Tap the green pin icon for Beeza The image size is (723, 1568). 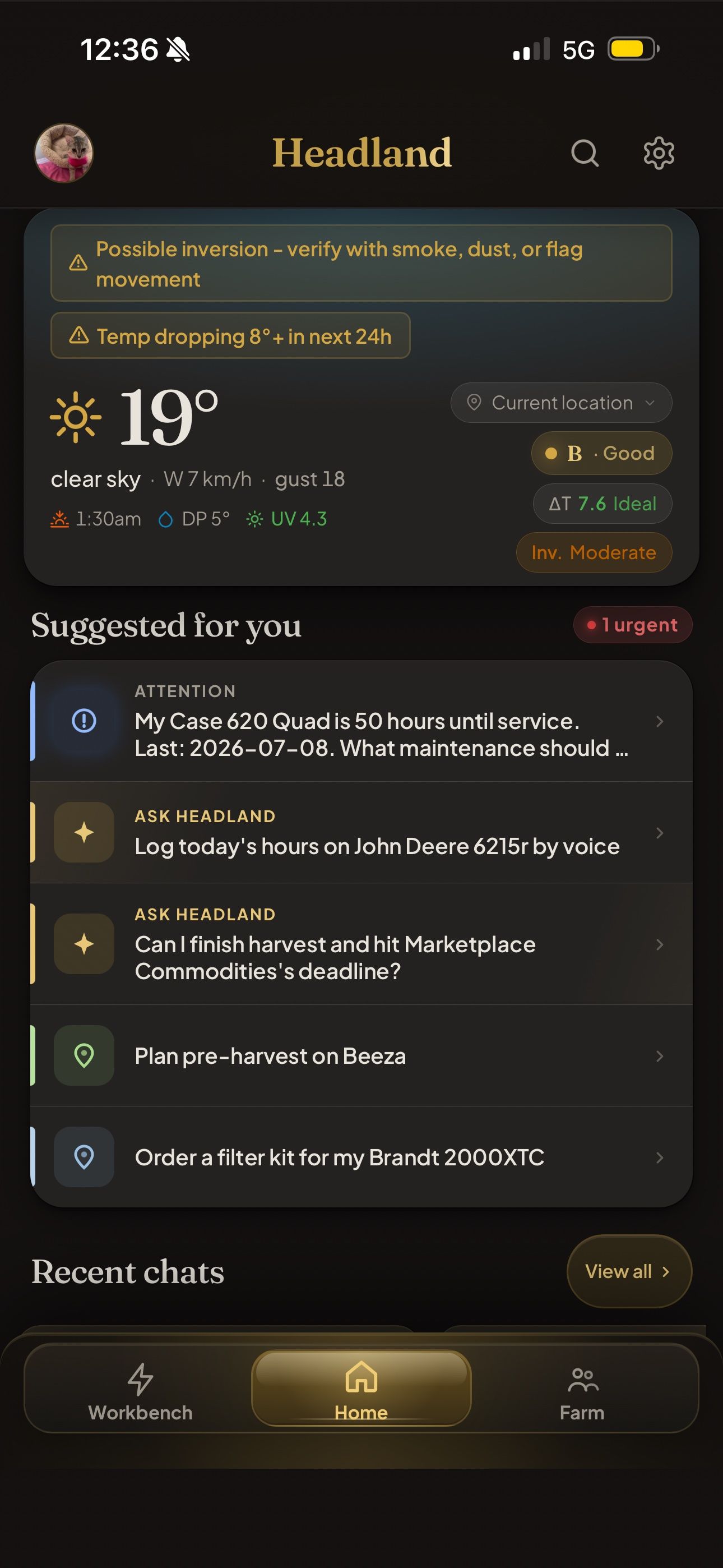[84, 1055]
